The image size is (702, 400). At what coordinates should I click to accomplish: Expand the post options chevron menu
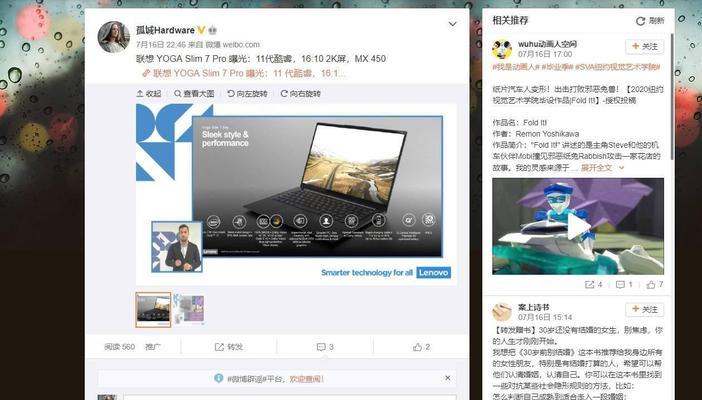click(453, 24)
